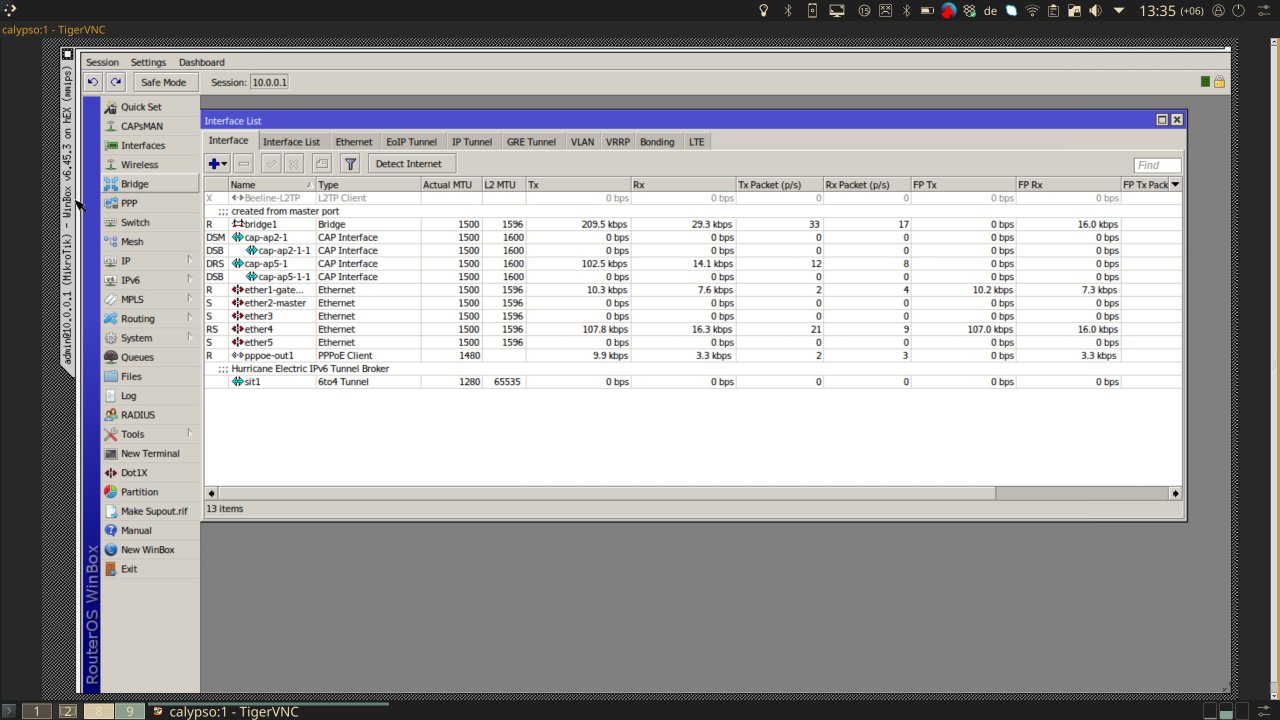Click the Session address field

[x=268, y=82]
